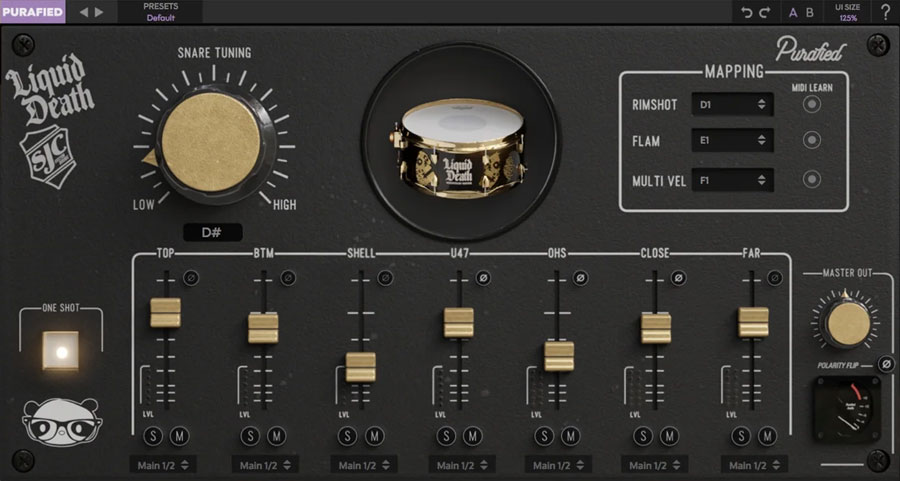This screenshot has height=481, width=900.
Task: Toggle the One Shot button
Action: pyautogui.click(x=59, y=352)
